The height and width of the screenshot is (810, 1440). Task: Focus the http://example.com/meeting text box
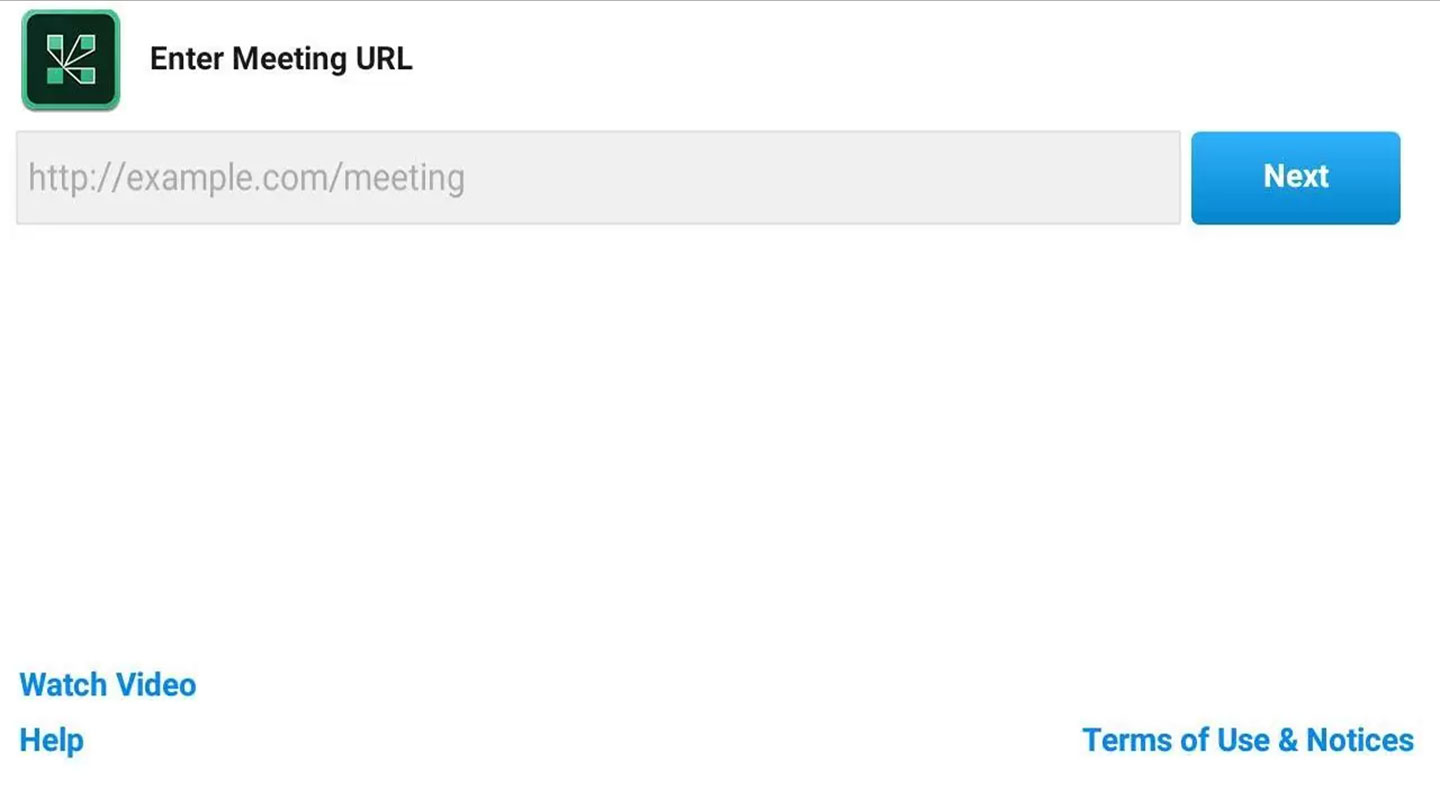point(598,178)
